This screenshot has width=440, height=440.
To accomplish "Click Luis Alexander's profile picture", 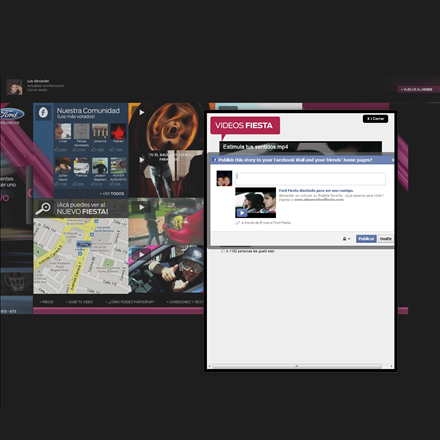I will (x=15, y=87).
